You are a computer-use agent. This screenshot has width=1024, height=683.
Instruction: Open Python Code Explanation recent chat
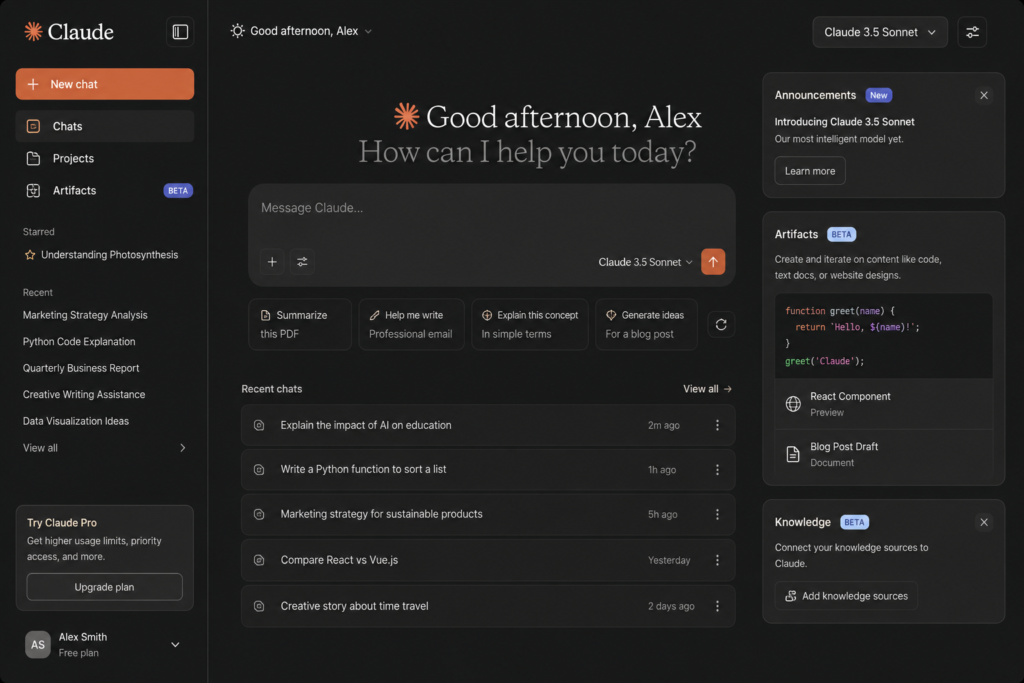coord(79,342)
